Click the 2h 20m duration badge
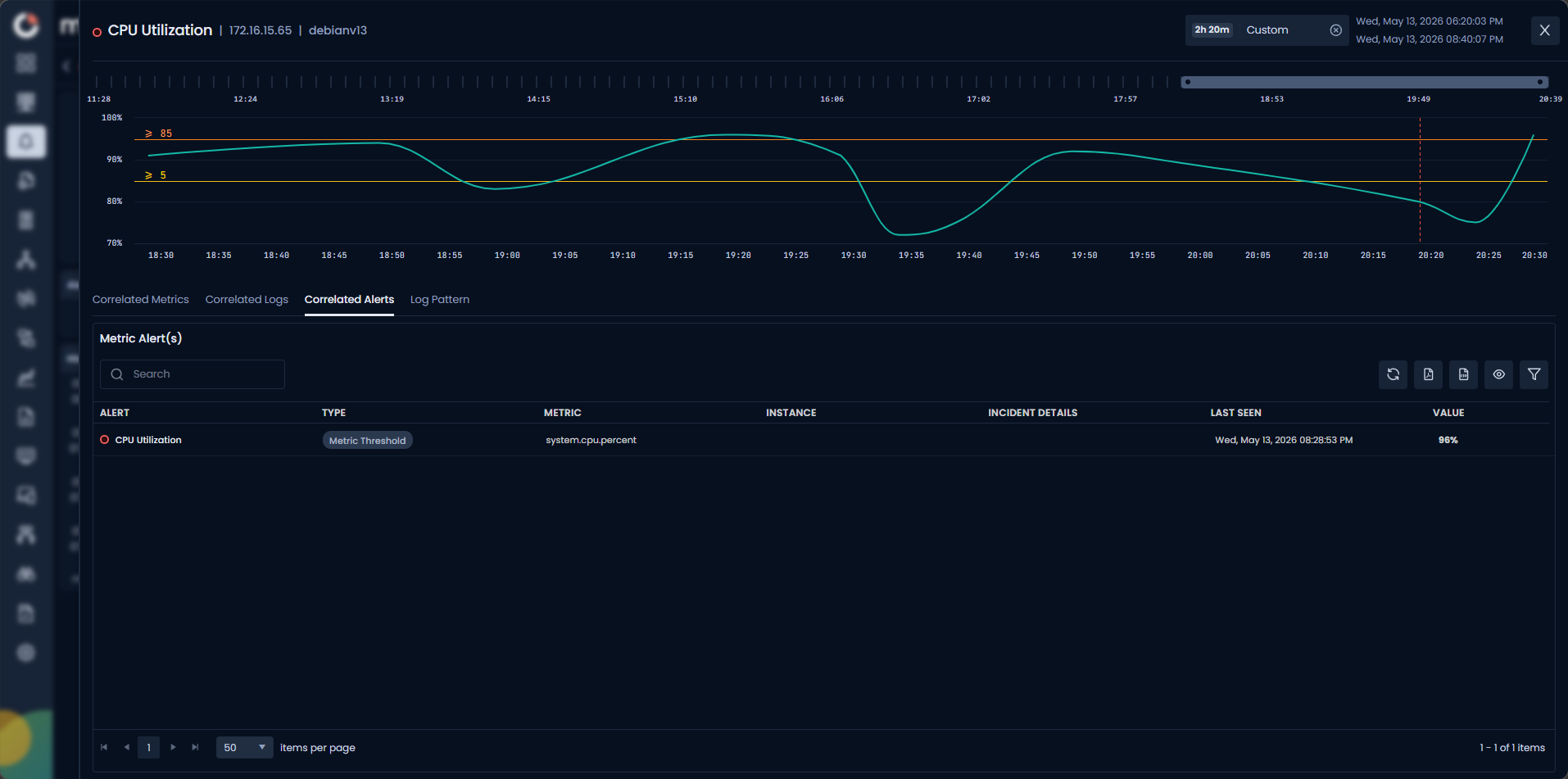 pos(1212,30)
